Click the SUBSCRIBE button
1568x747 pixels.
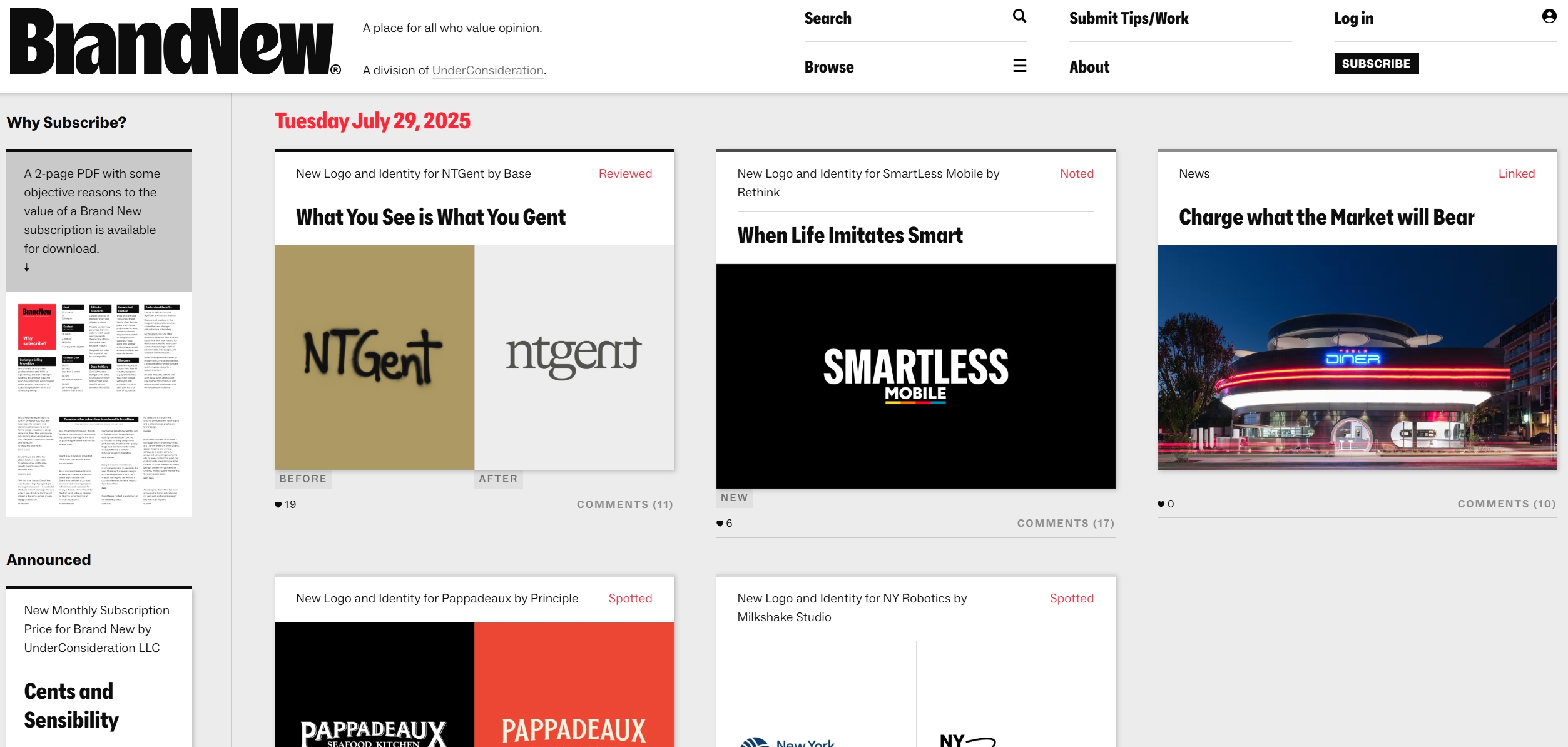pos(1377,64)
